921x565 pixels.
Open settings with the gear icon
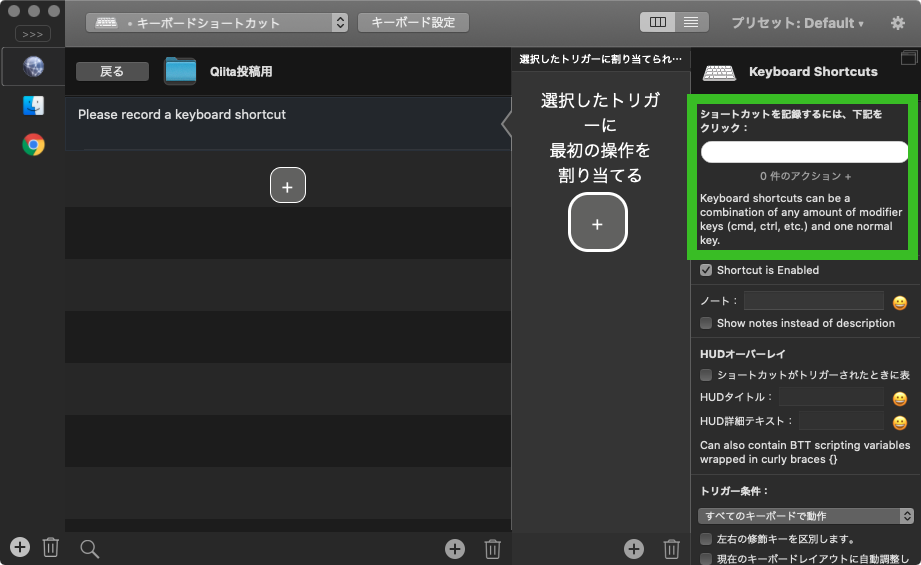point(898,23)
